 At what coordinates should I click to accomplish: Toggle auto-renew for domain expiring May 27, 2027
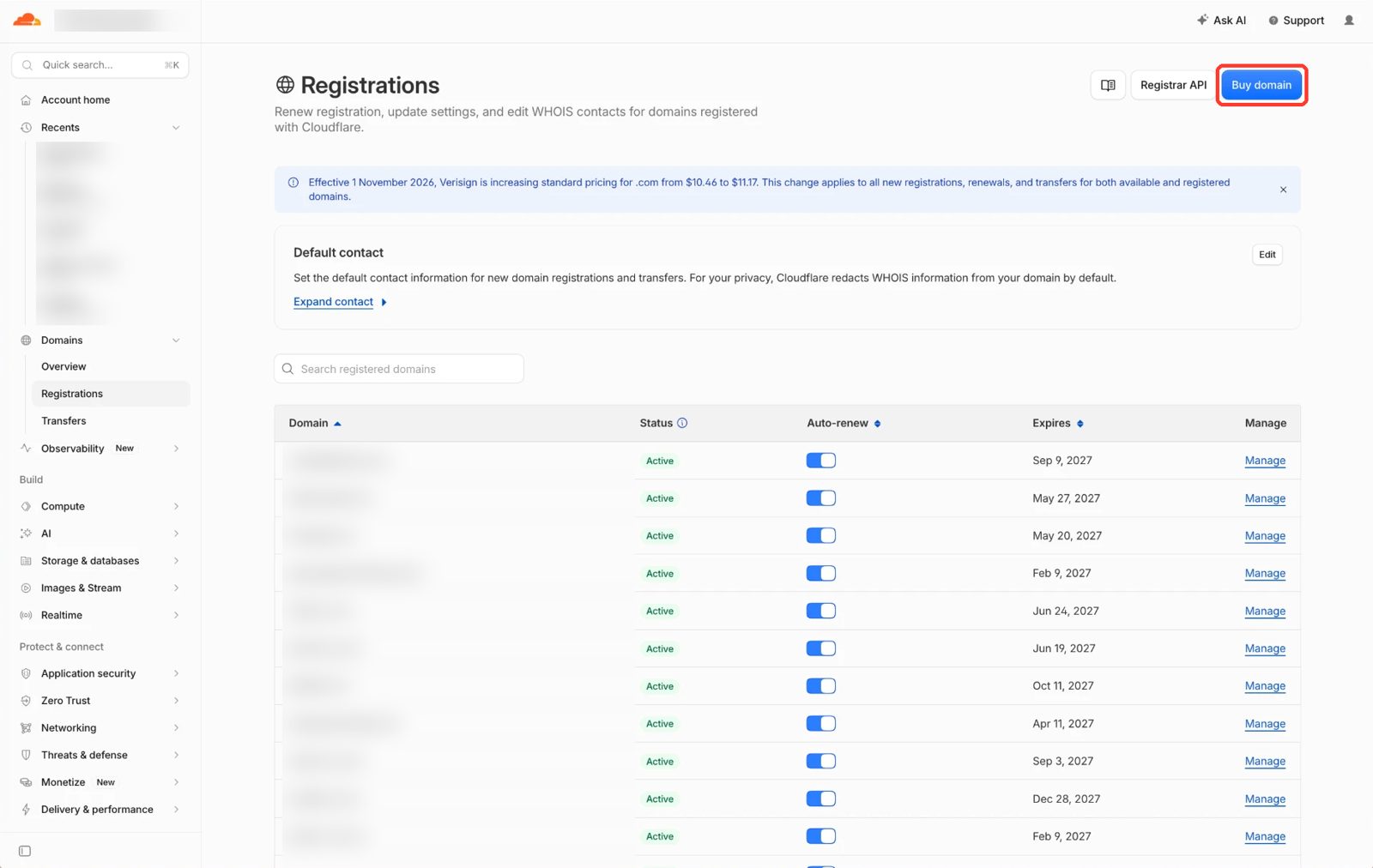click(x=821, y=498)
